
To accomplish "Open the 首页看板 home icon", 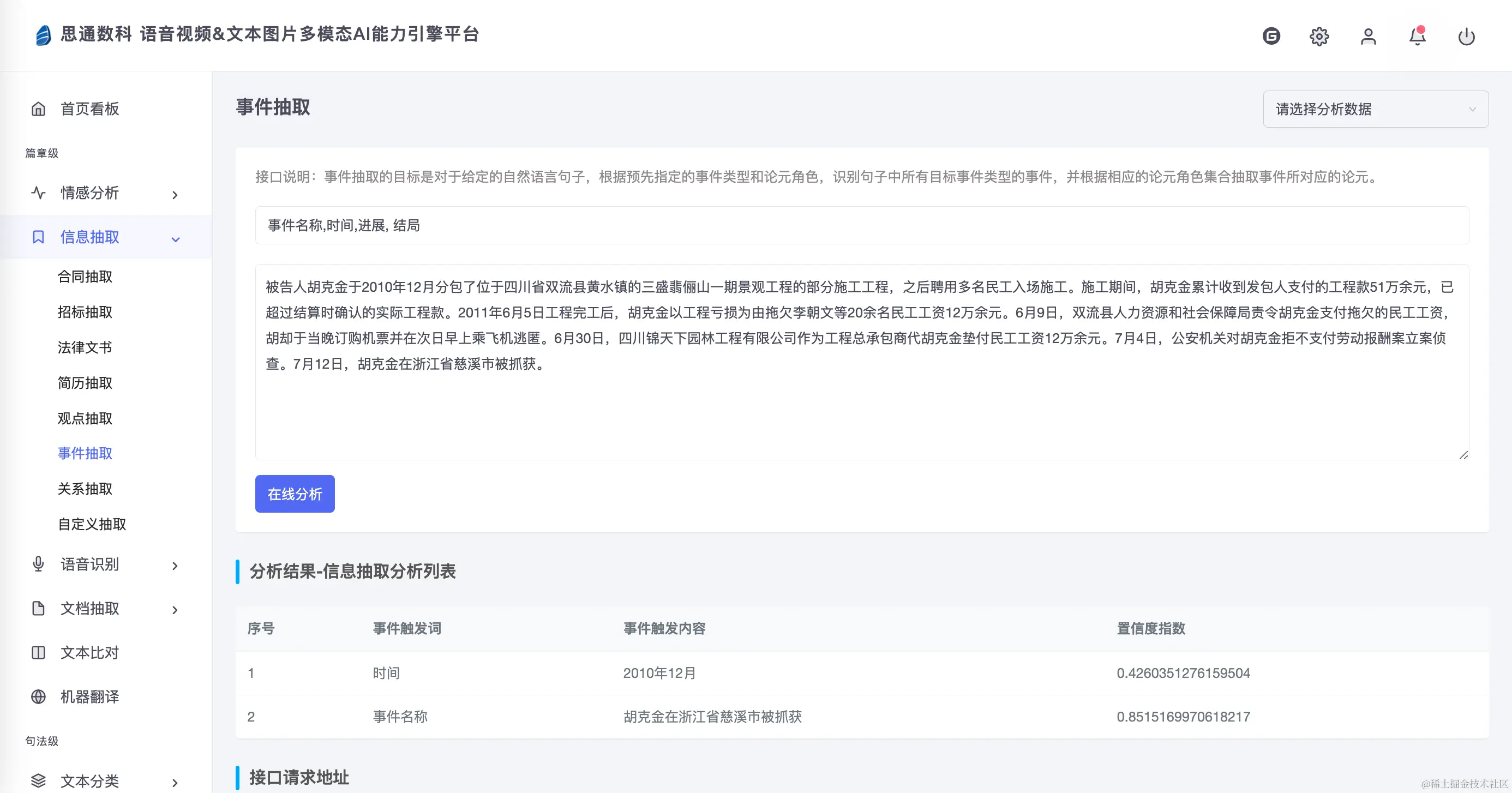I will click(x=38, y=109).
